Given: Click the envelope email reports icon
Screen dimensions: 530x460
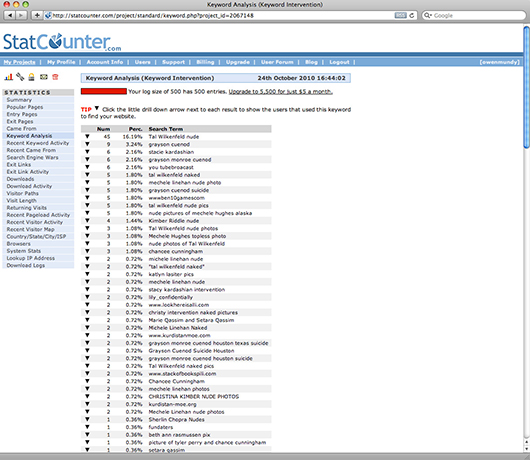Looking at the screenshot, I should pos(44,77).
